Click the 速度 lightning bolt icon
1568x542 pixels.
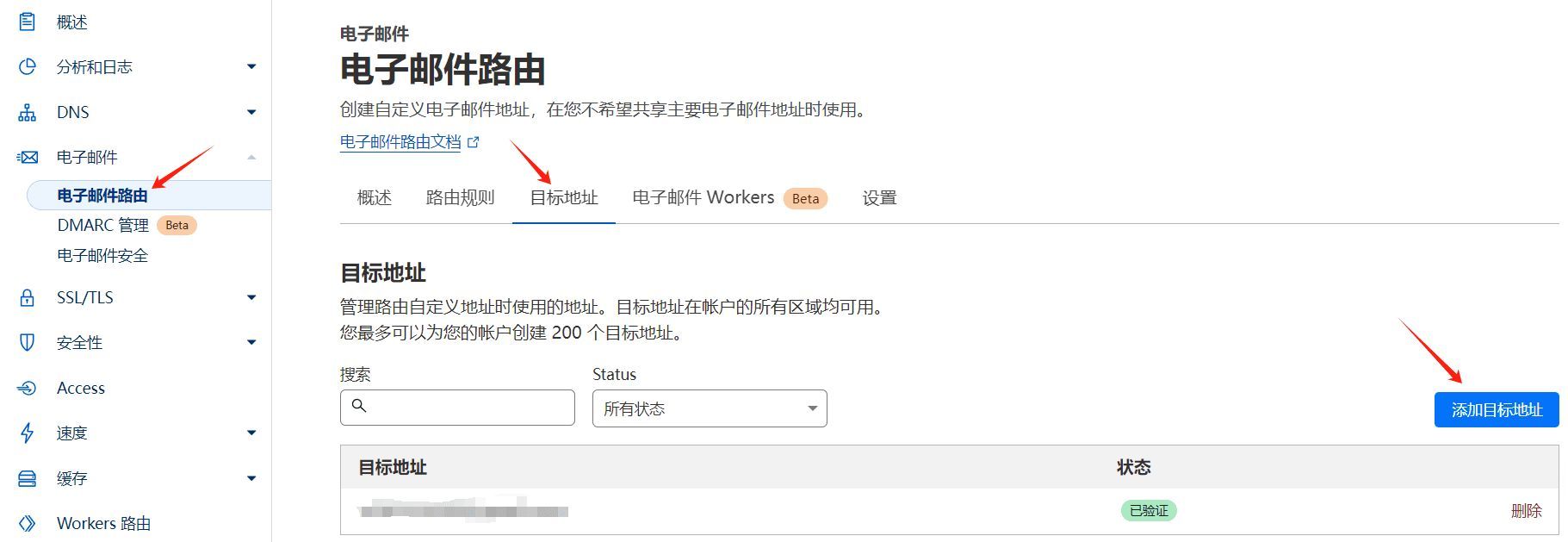(x=28, y=433)
